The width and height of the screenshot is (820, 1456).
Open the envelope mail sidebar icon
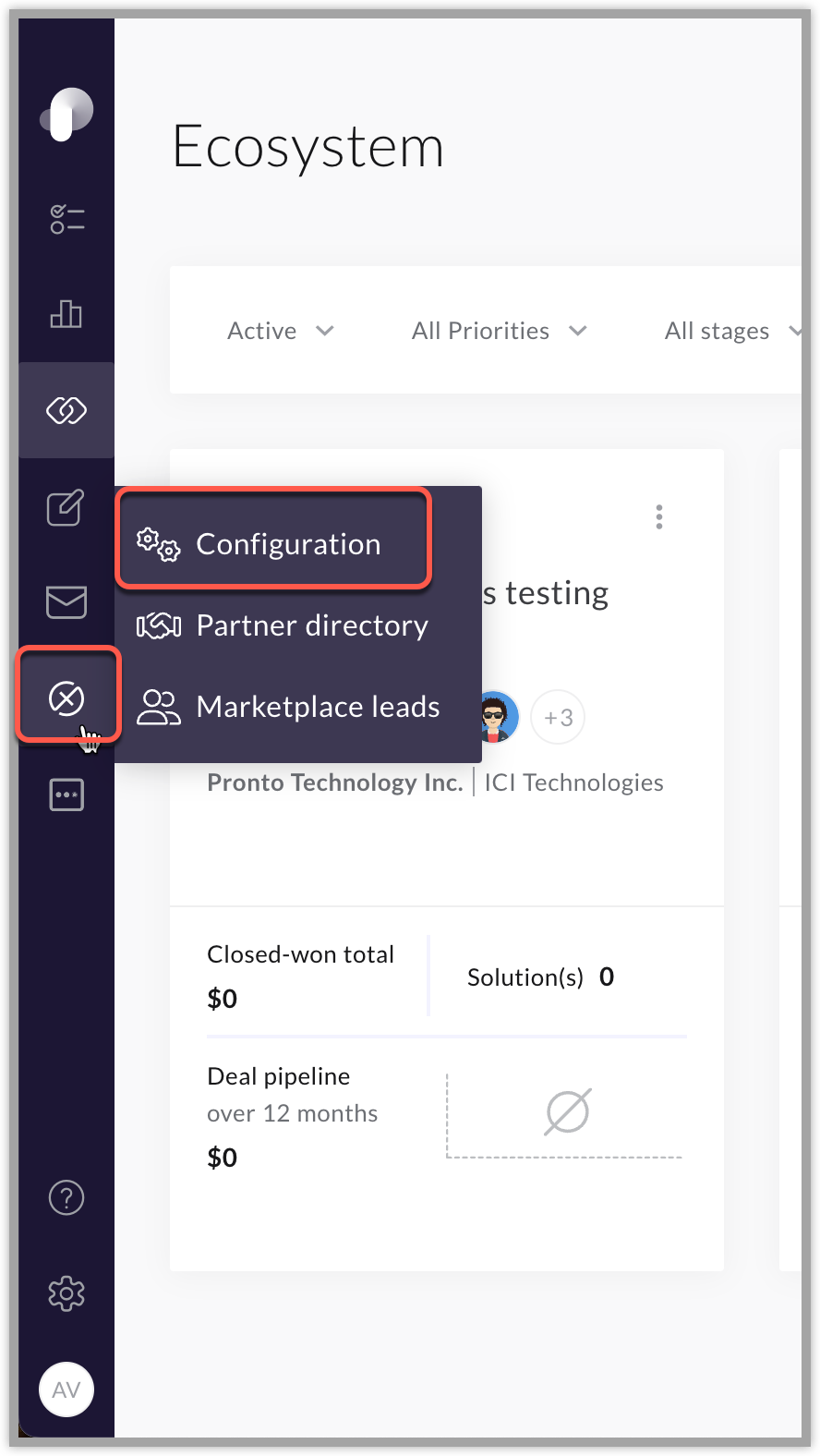click(66, 602)
